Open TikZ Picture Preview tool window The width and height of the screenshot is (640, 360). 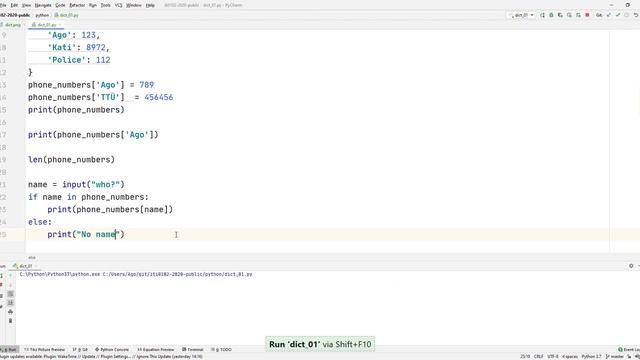(x=44, y=350)
